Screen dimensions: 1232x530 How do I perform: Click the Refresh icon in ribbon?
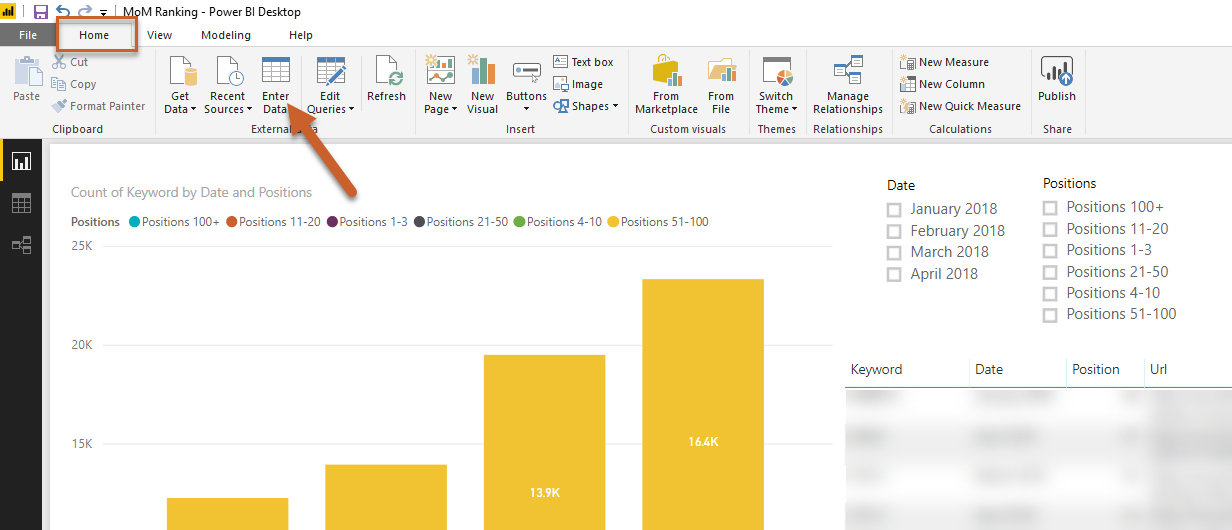(386, 73)
